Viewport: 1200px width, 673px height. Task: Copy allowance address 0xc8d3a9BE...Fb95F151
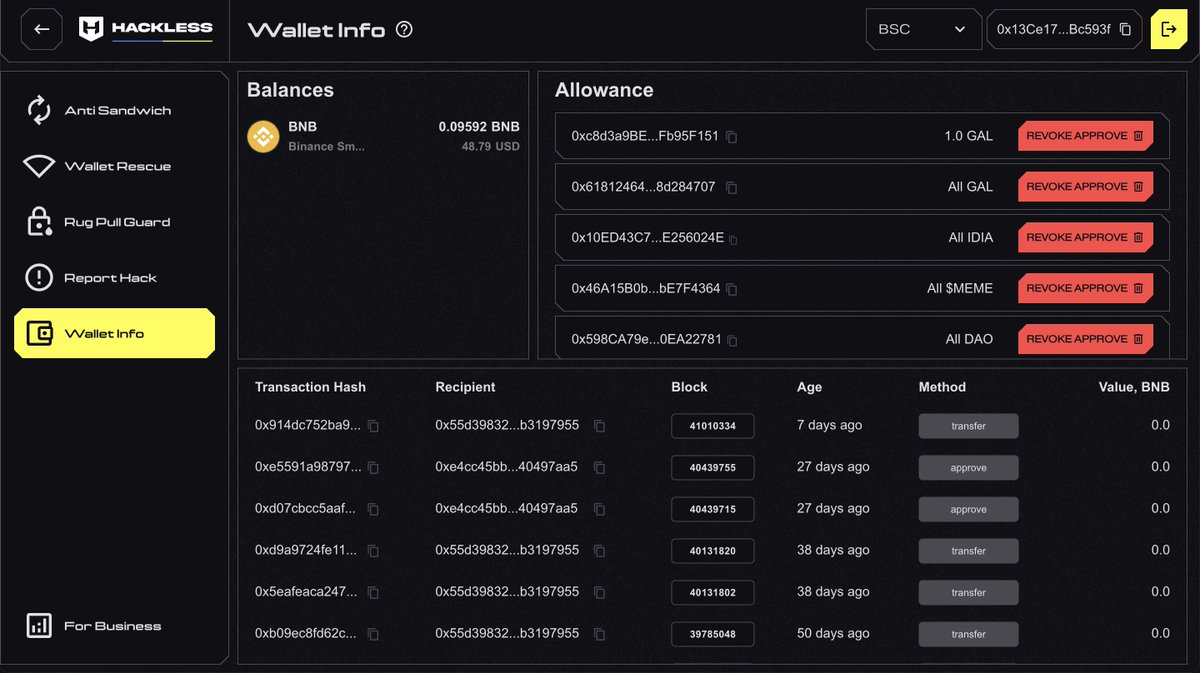click(x=731, y=137)
